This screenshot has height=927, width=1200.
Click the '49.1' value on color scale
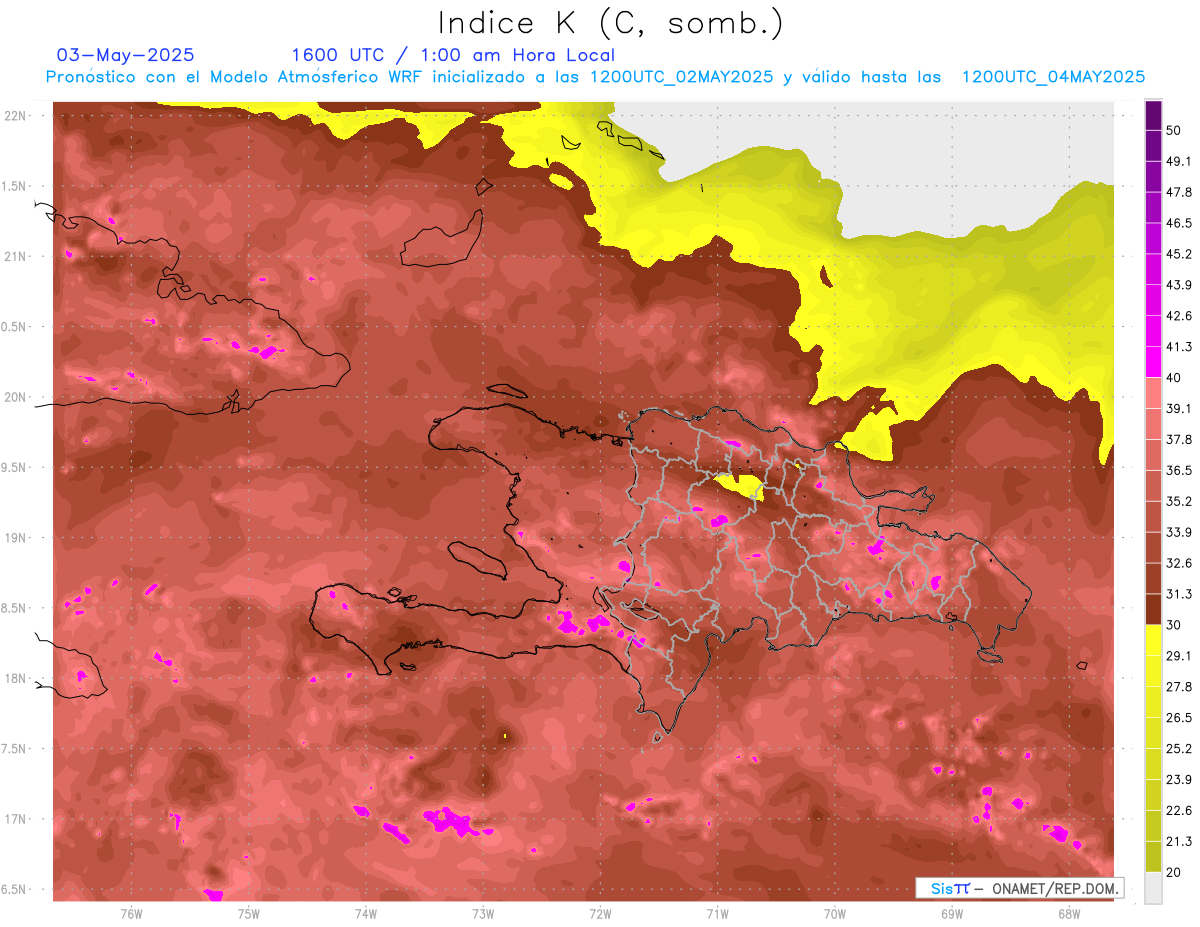(1178, 161)
